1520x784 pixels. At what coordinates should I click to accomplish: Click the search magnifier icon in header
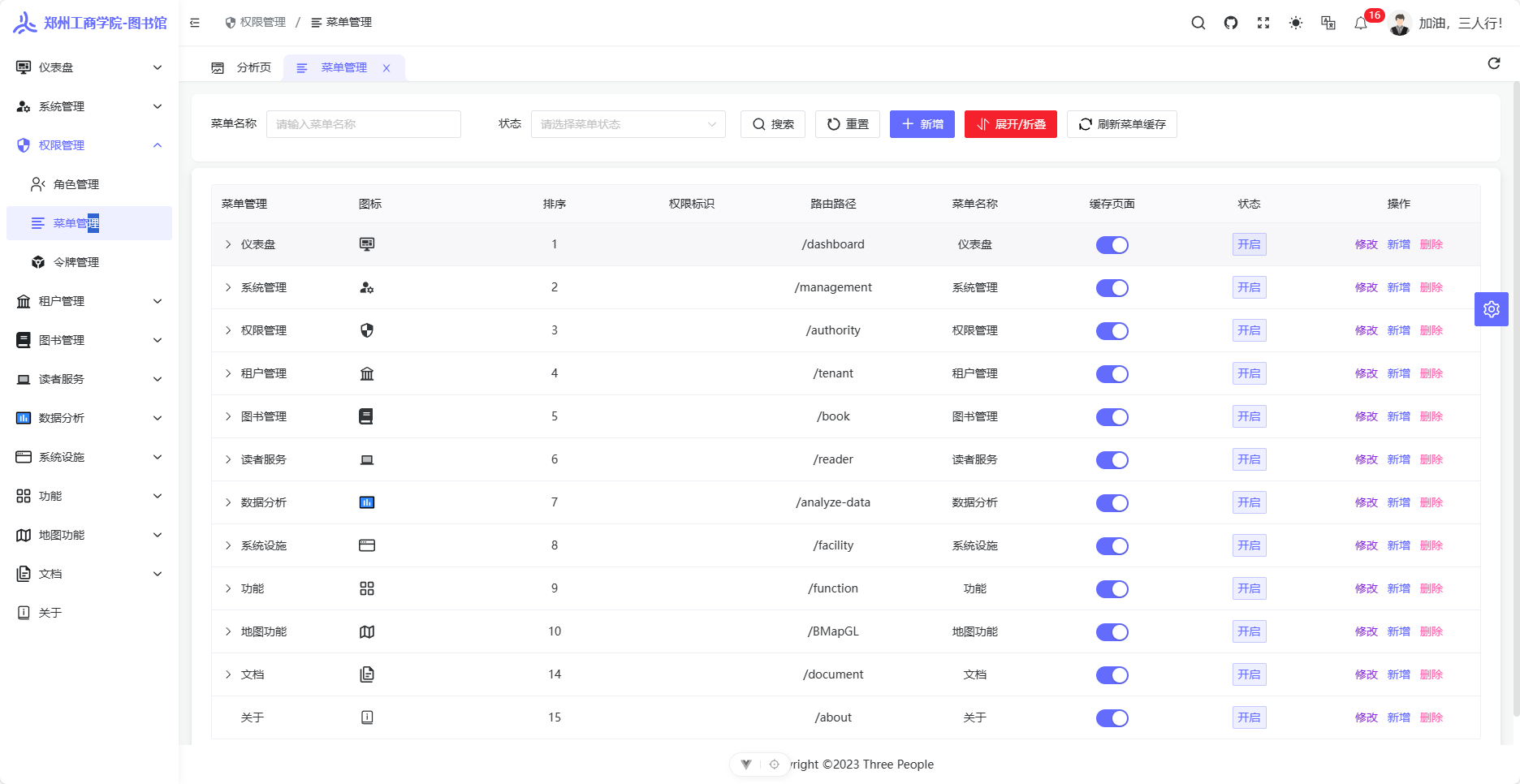click(1198, 23)
